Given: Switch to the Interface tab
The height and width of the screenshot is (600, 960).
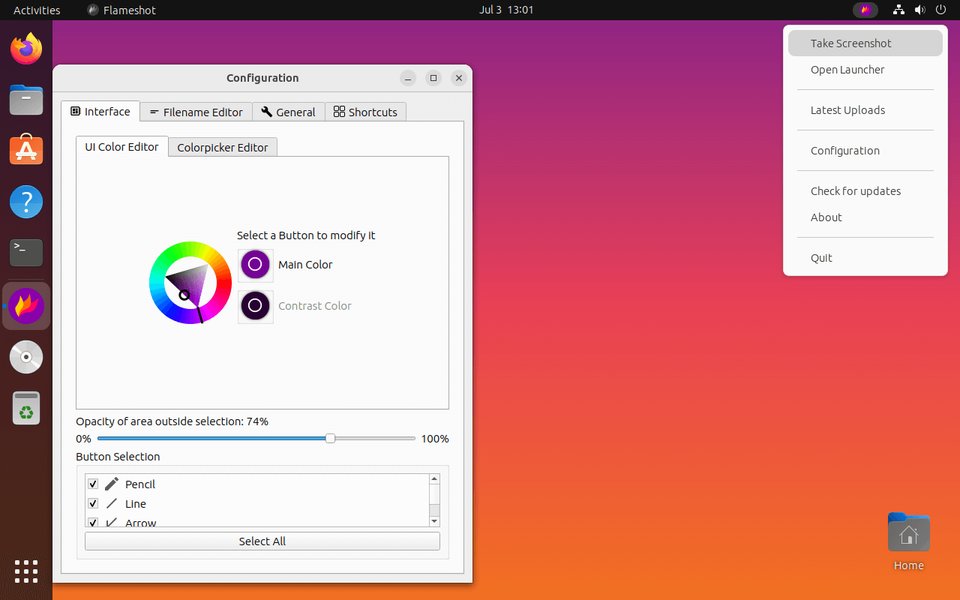Looking at the screenshot, I should (x=100, y=111).
